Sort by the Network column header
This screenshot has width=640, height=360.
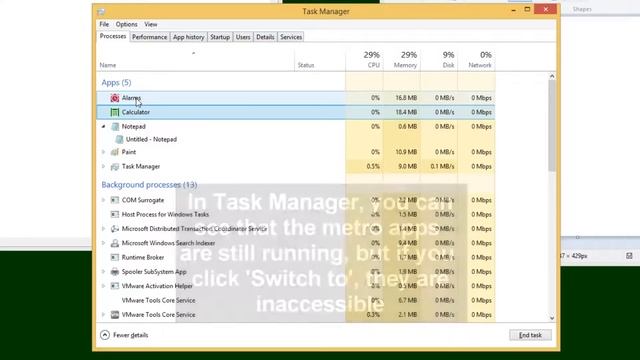coord(476,60)
